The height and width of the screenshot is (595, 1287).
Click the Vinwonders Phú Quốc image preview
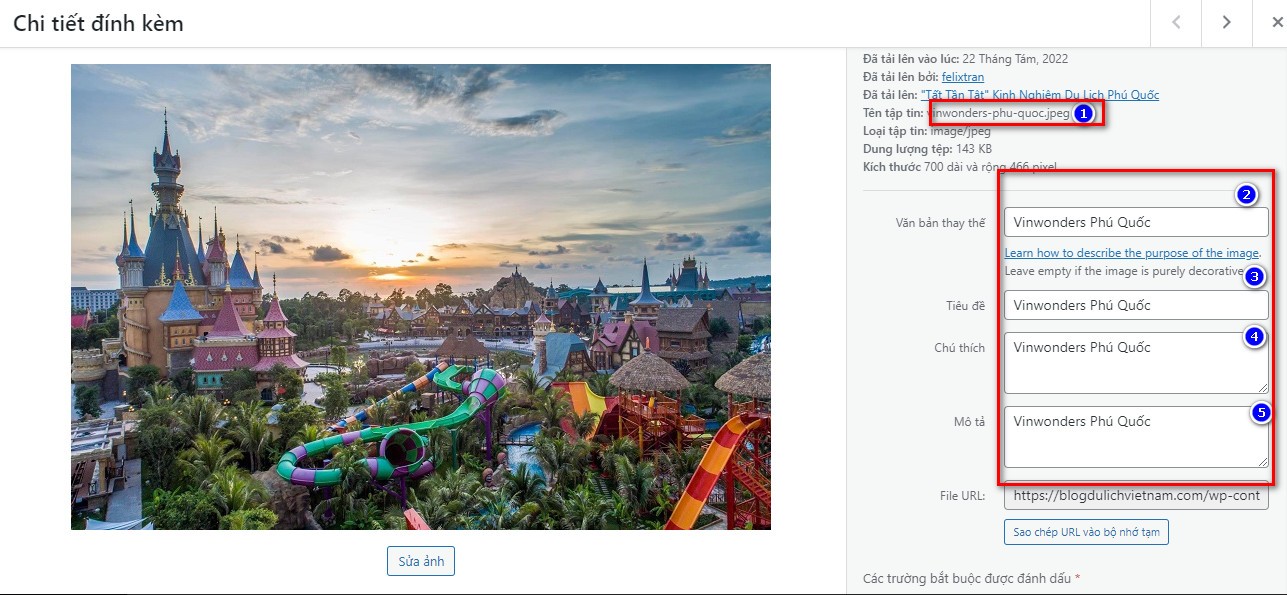point(421,297)
